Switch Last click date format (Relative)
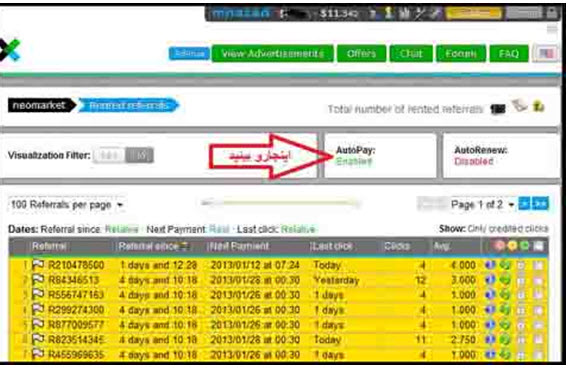The width and height of the screenshot is (571, 370). point(298,229)
